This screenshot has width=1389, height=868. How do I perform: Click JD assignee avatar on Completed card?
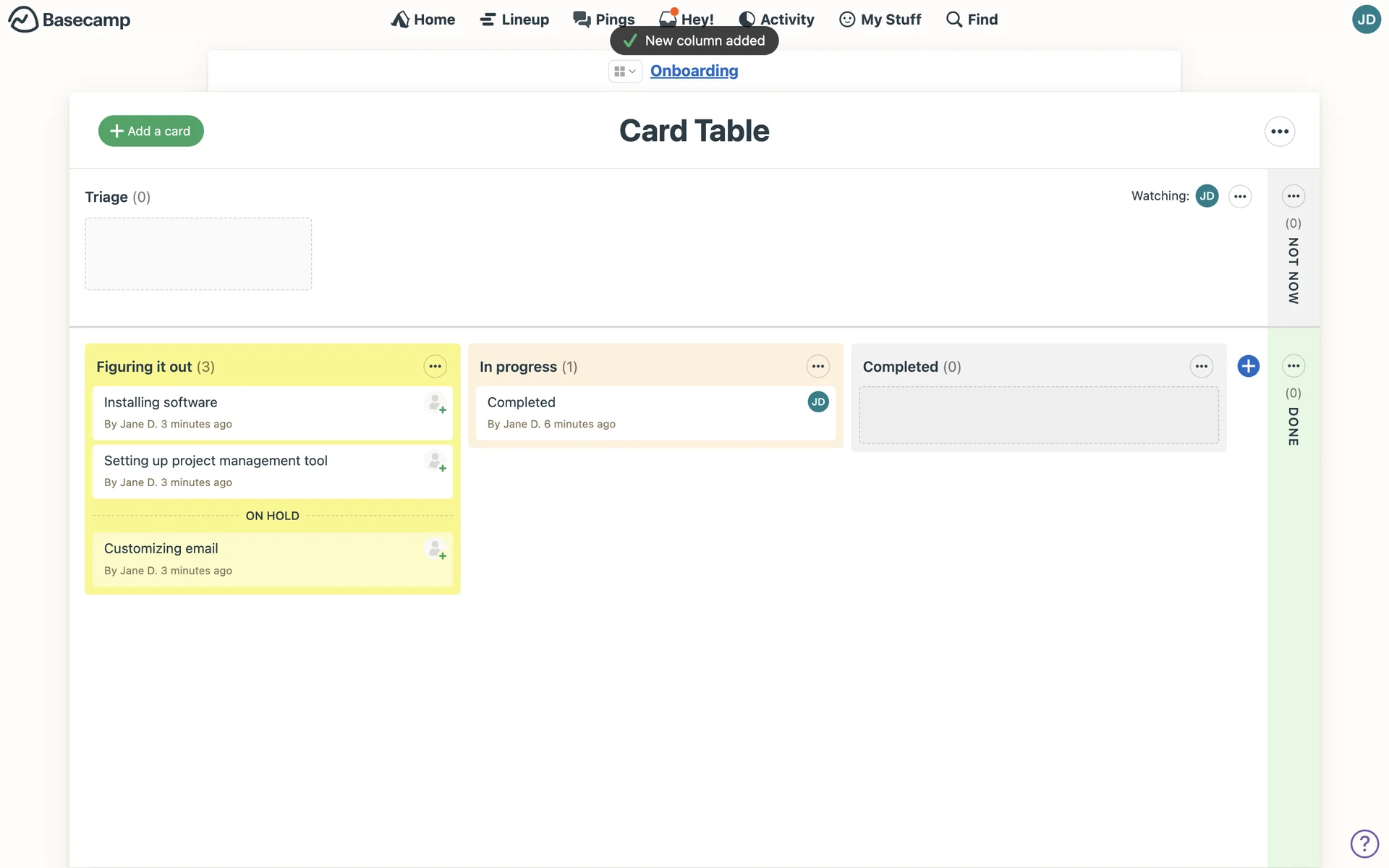817,402
